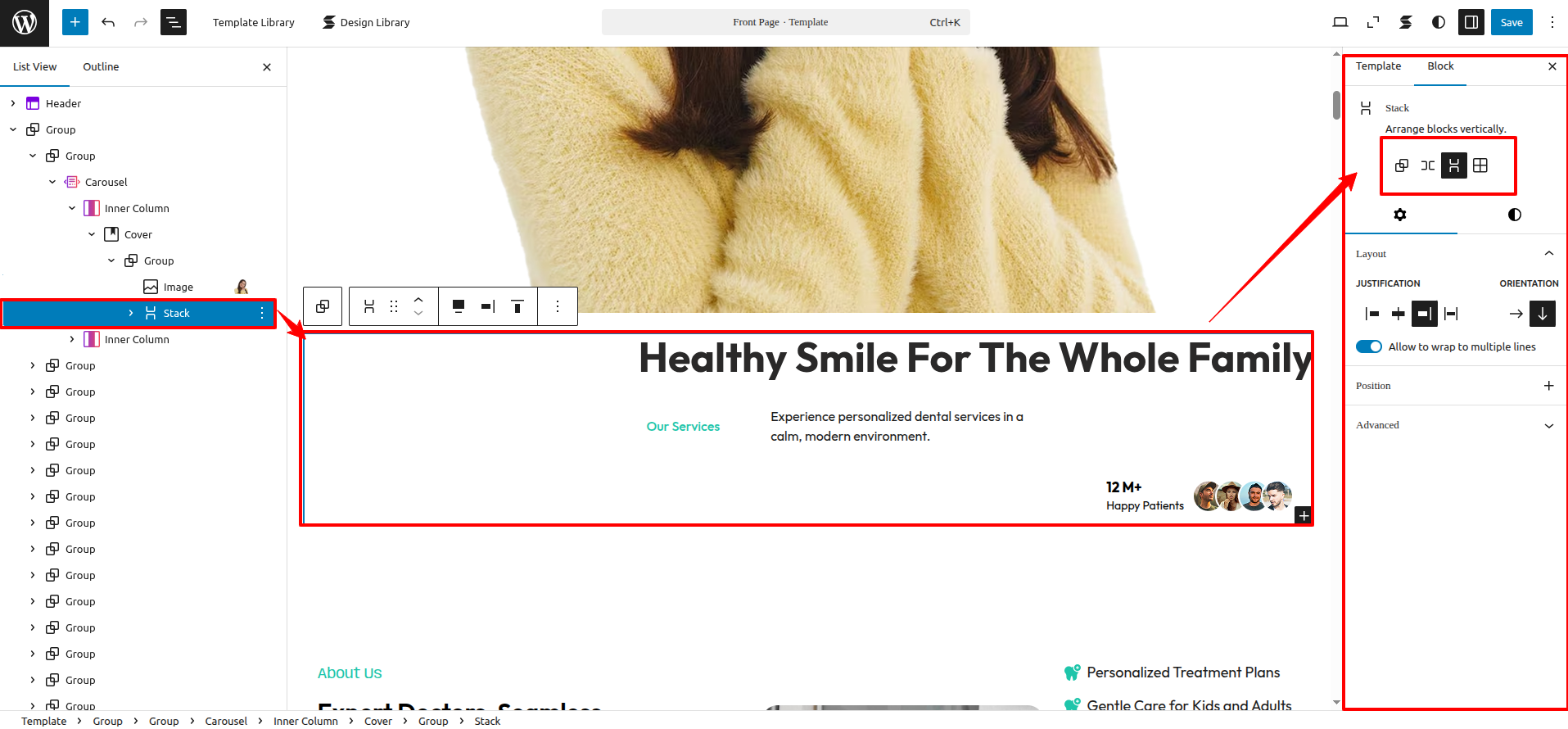The height and width of the screenshot is (729, 1568).
Task: Click the drag handle in block toolbar
Action: [394, 306]
